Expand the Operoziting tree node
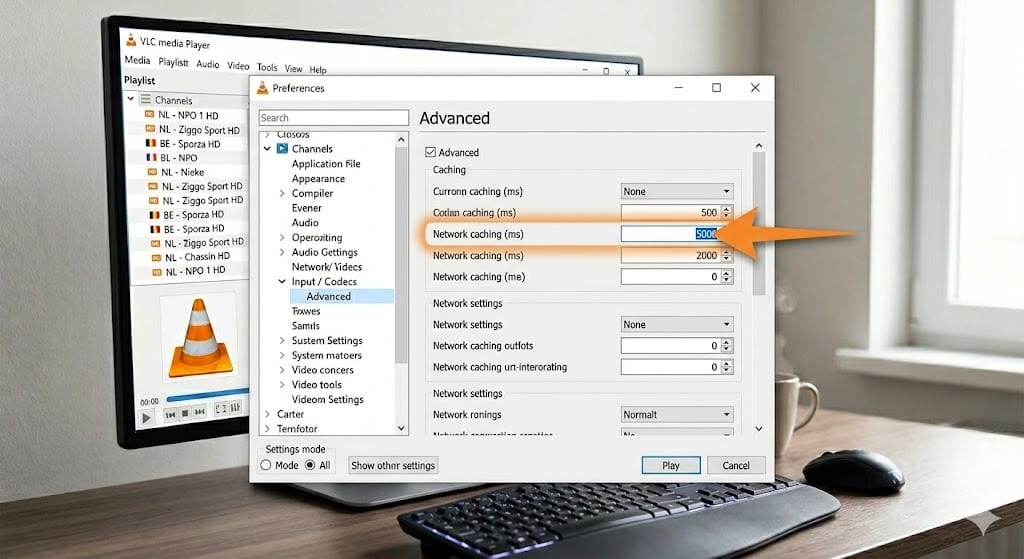 282,238
